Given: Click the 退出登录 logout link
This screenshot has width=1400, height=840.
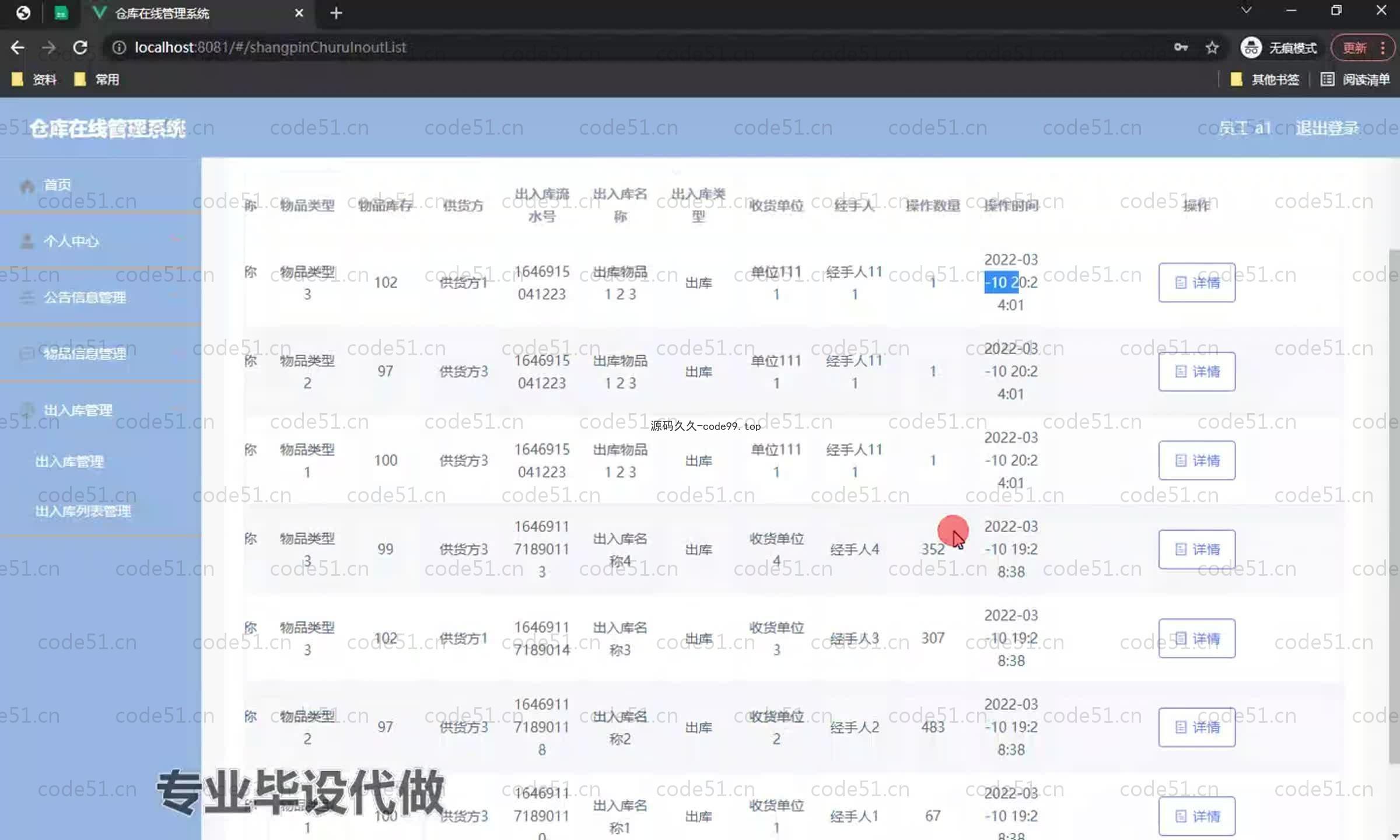Looking at the screenshot, I should click(1326, 128).
